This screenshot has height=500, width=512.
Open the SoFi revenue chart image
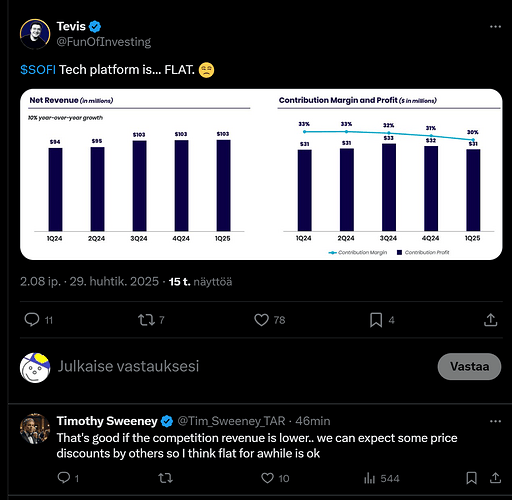click(261, 174)
